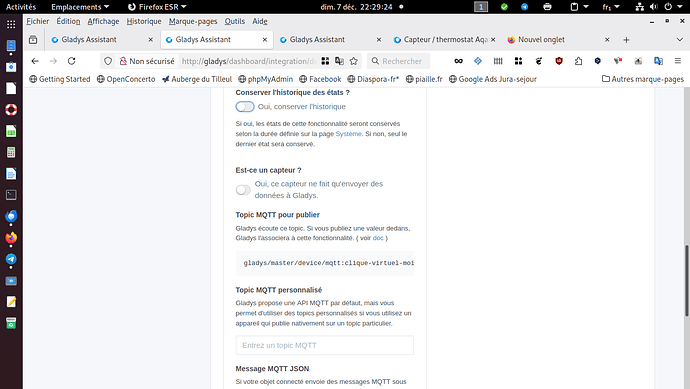Switch to the 'Nouvel onglet' tab
The height and width of the screenshot is (389, 690).
click(x=558, y=40)
